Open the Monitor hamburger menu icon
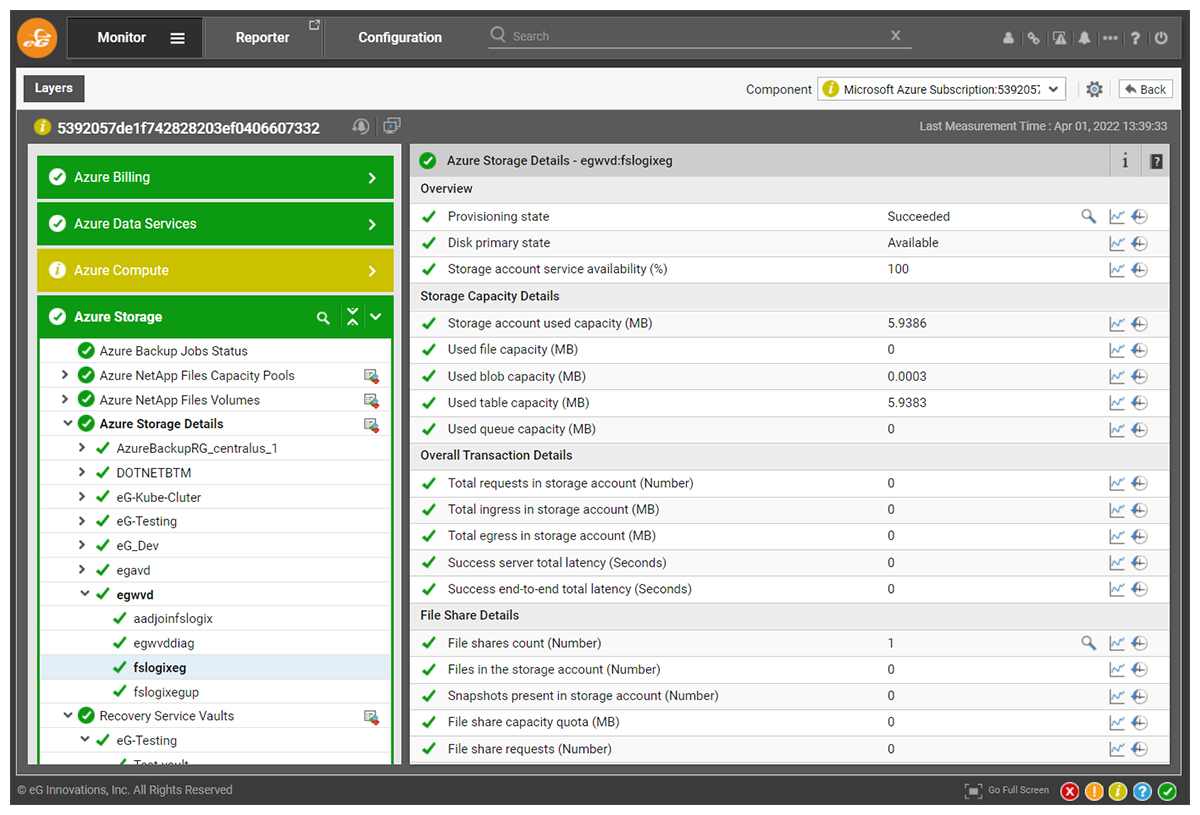 coord(177,38)
